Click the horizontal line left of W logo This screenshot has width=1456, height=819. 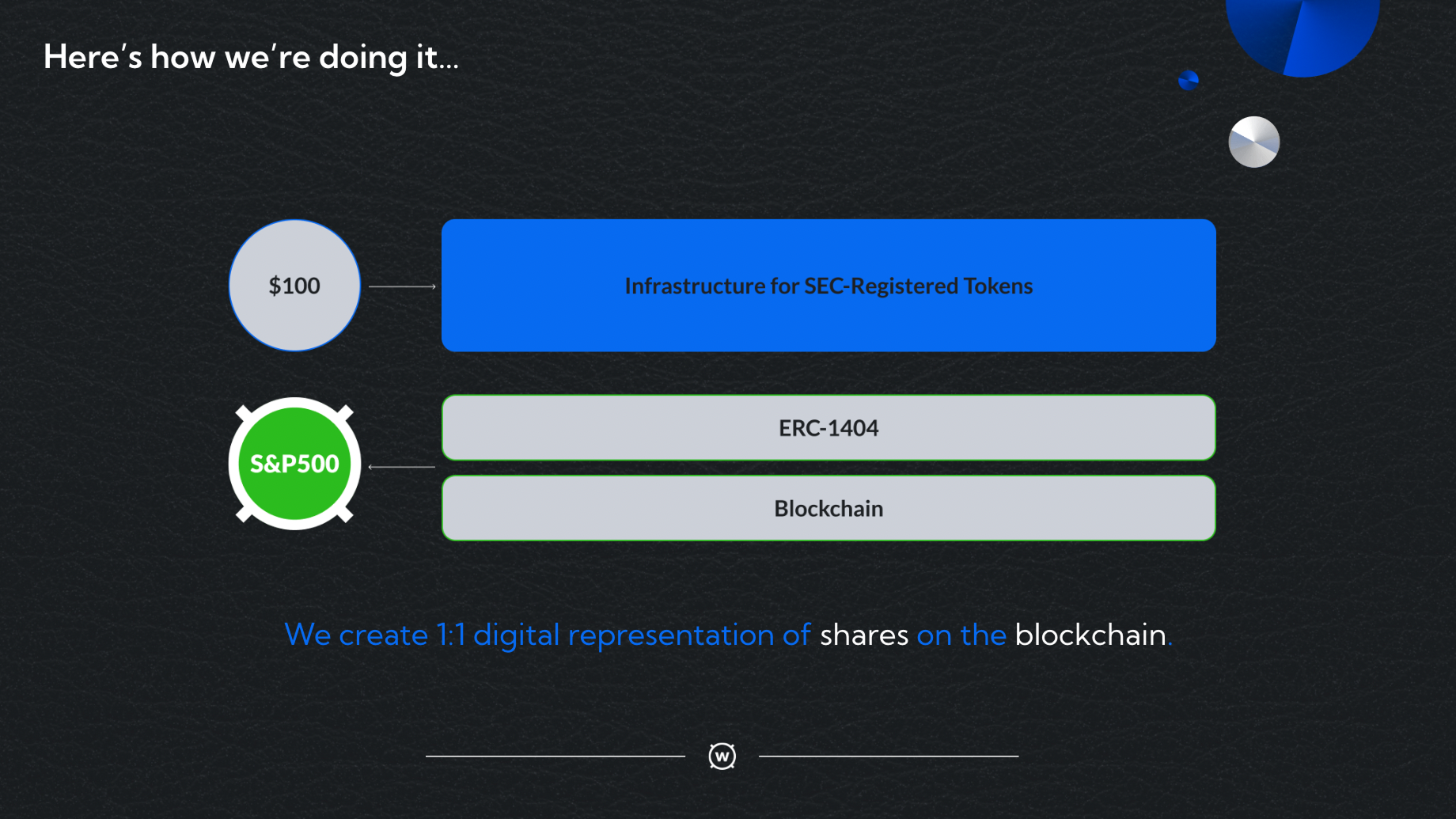[555, 756]
